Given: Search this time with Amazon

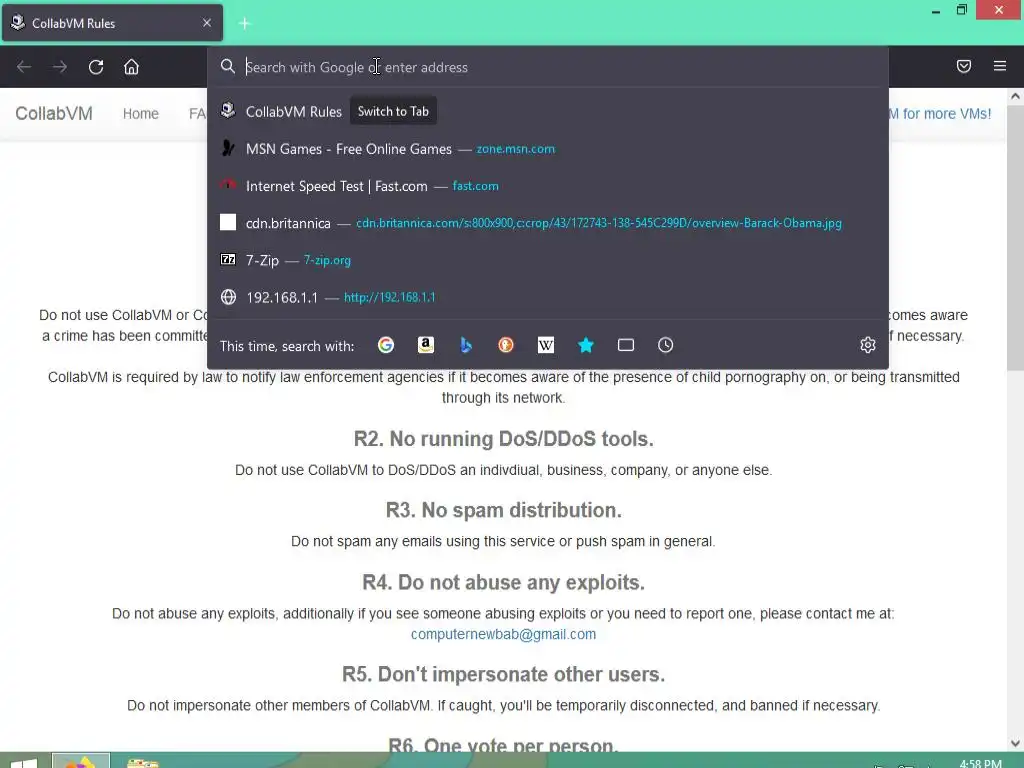Looking at the screenshot, I should (x=426, y=345).
